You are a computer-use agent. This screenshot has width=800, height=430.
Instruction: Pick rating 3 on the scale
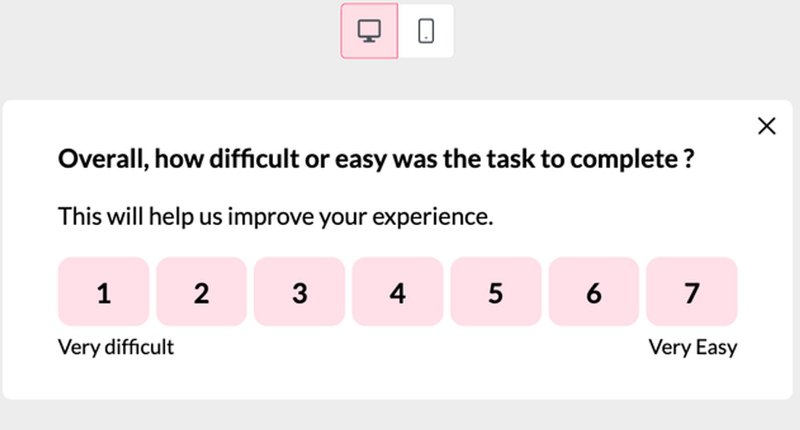[x=299, y=292]
